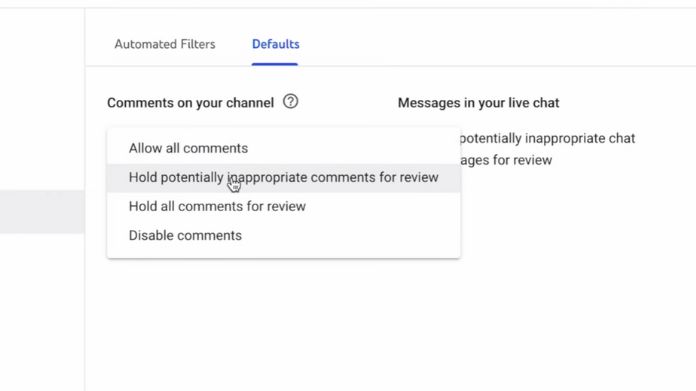Click the Messages in your live chat heading
This screenshot has height=391, width=696.
click(478, 103)
